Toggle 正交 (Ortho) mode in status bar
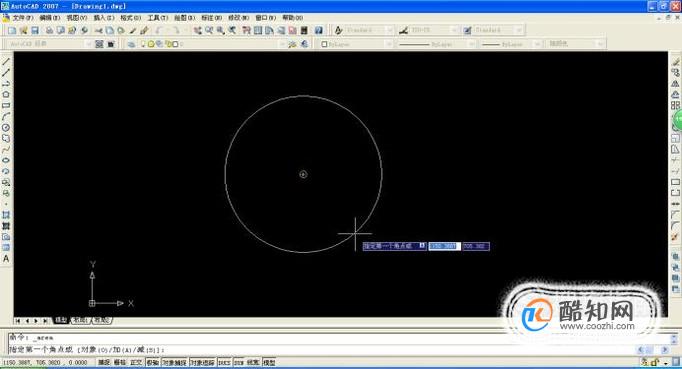 (x=136, y=362)
